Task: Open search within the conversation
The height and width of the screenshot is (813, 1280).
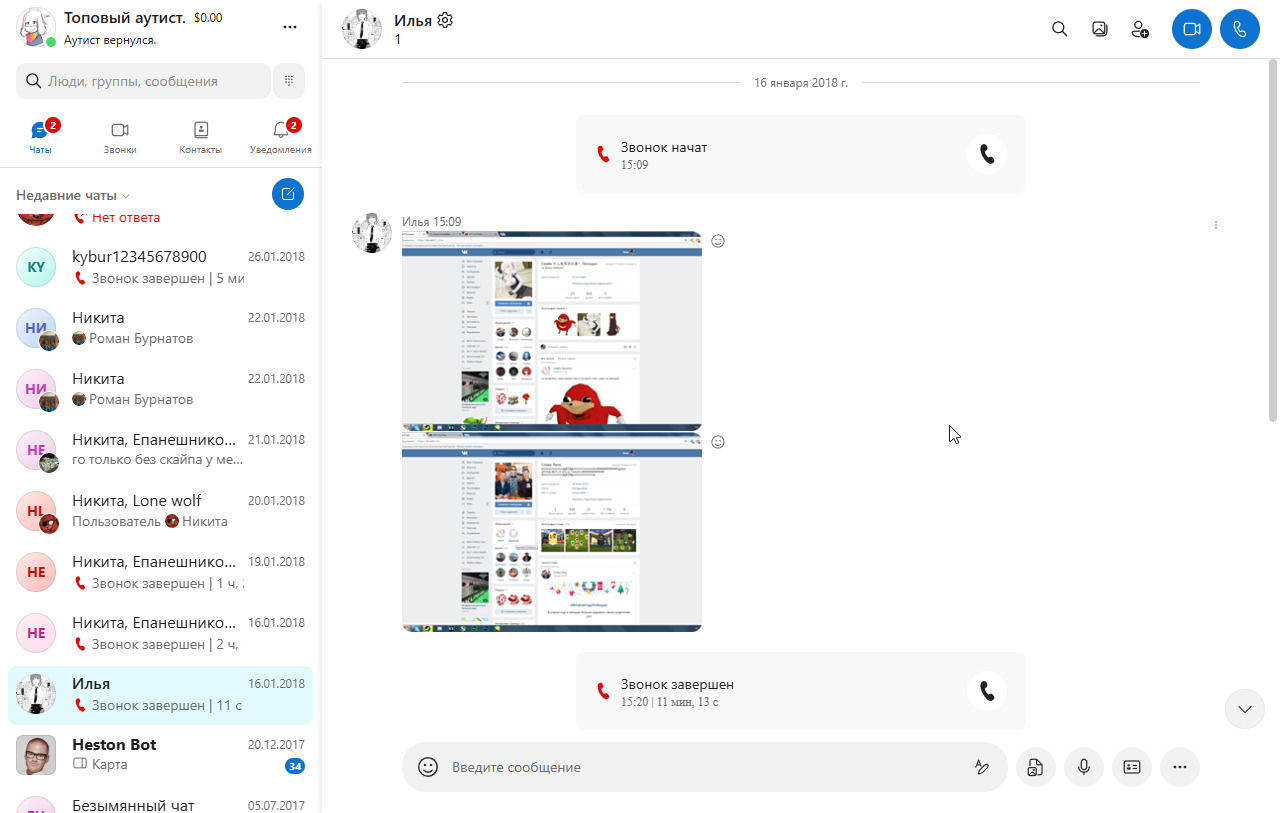Action: click(1060, 29)
